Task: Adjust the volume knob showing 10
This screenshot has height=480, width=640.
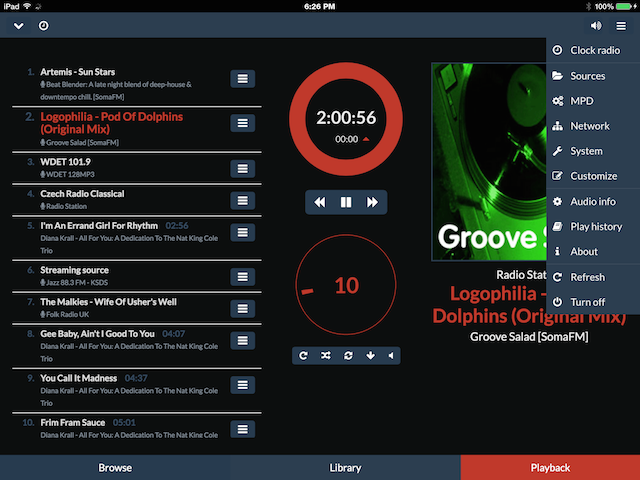Action: tap(346, 285)
